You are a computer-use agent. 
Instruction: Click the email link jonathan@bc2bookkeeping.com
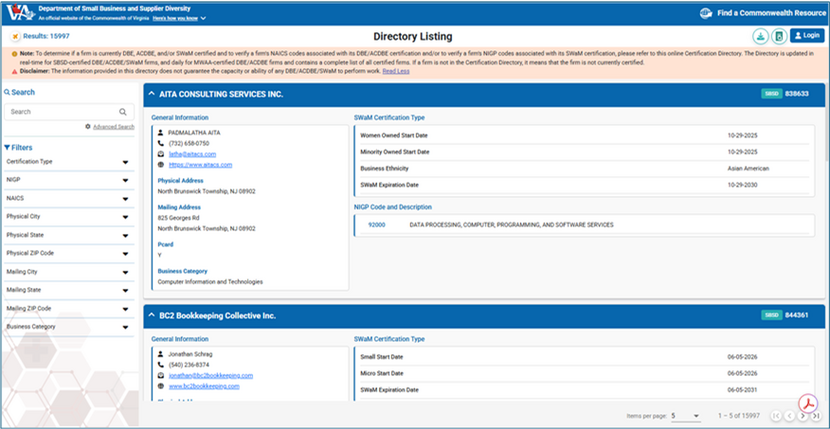tap(211, 376)
